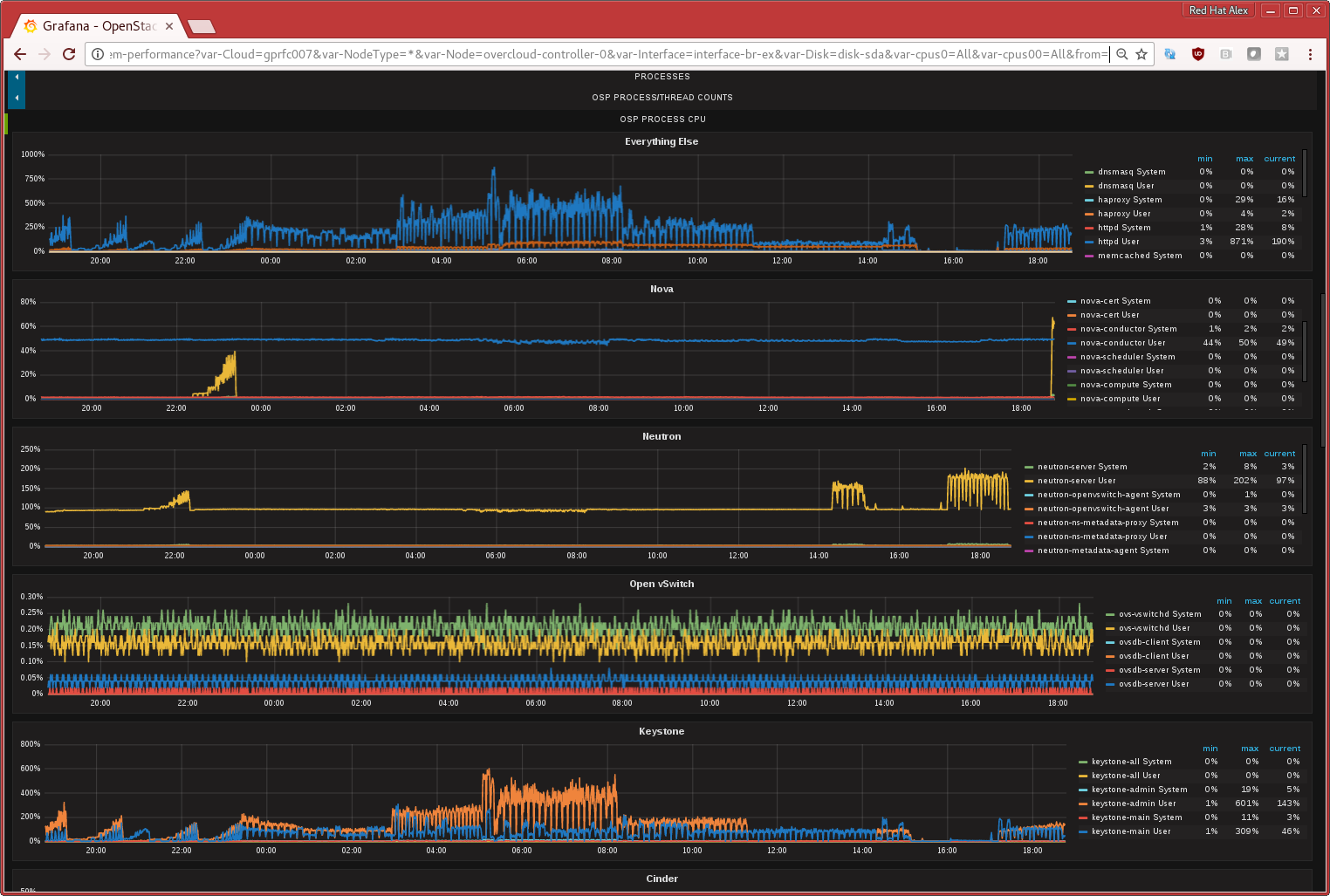
Task: Click the browser back arrow
Action: [x=20, y=54]
